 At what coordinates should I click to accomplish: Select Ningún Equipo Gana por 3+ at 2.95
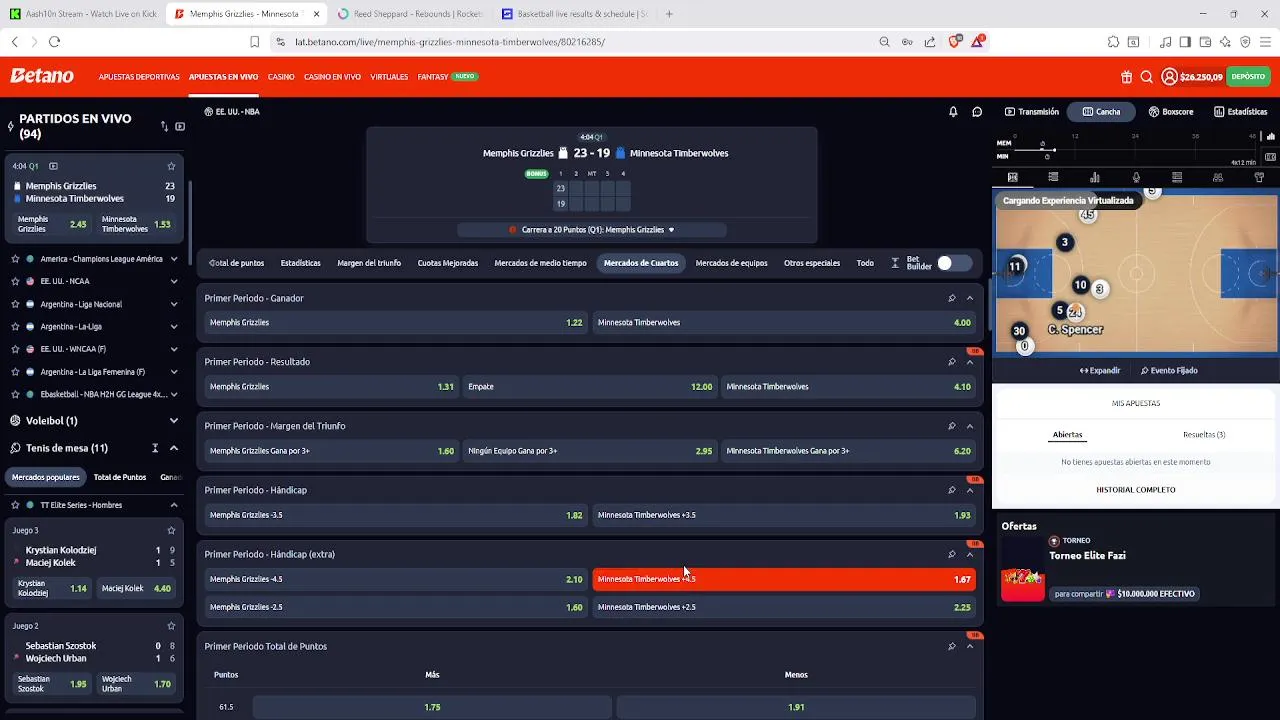[590, 451]
